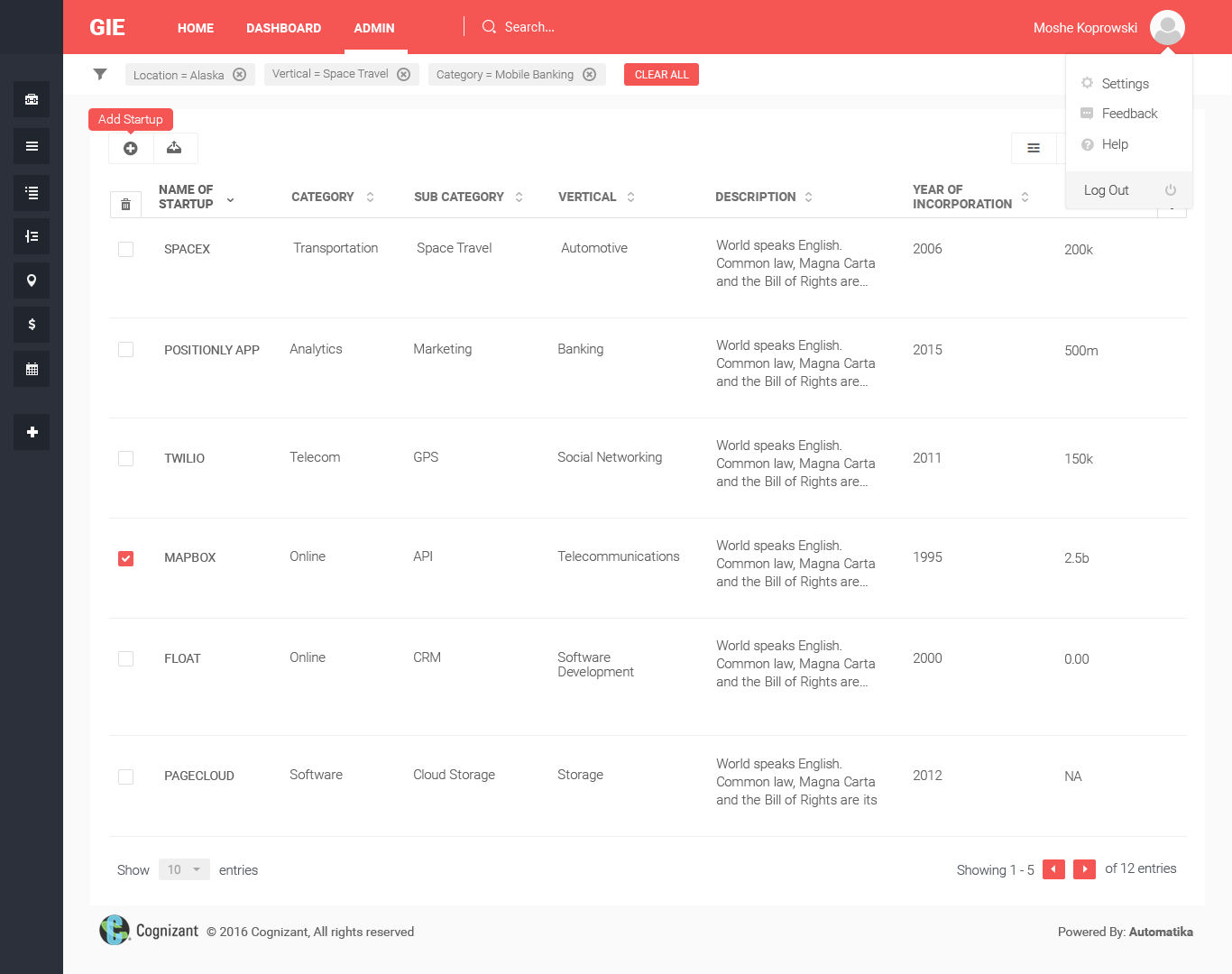Click the Telecommunications vertical cell
1232x974 pixels.
tap(619, 556)
